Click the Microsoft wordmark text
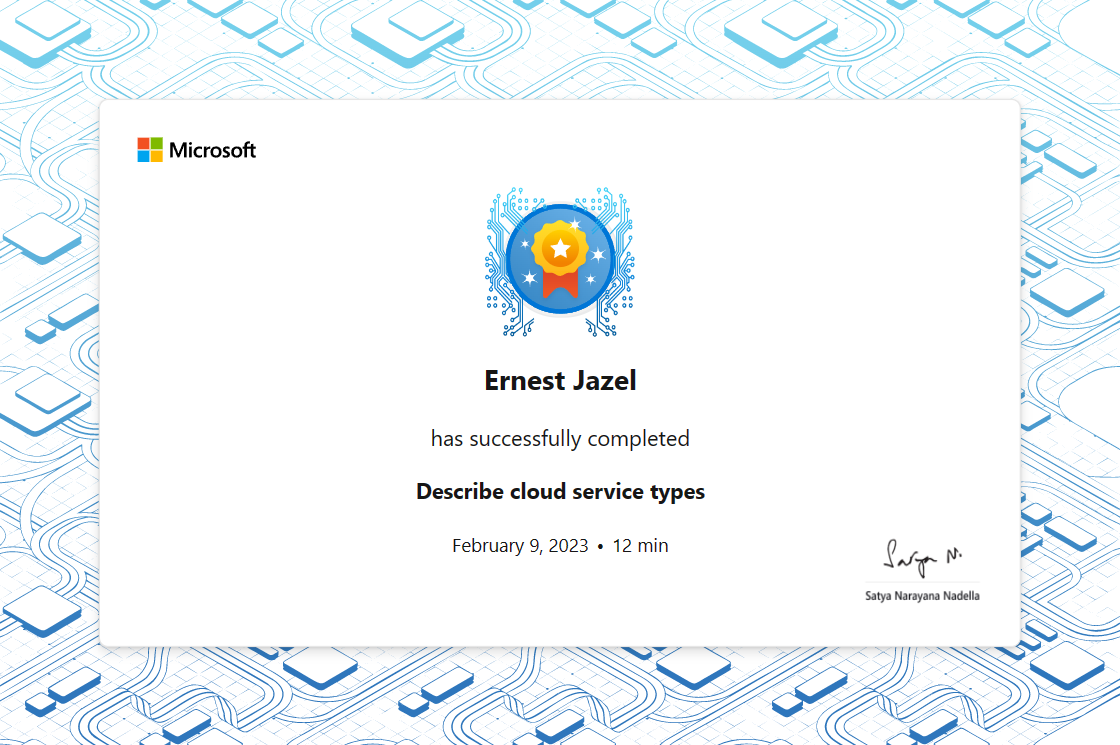This screenshot has height=745, width=1120. point(212,150)
